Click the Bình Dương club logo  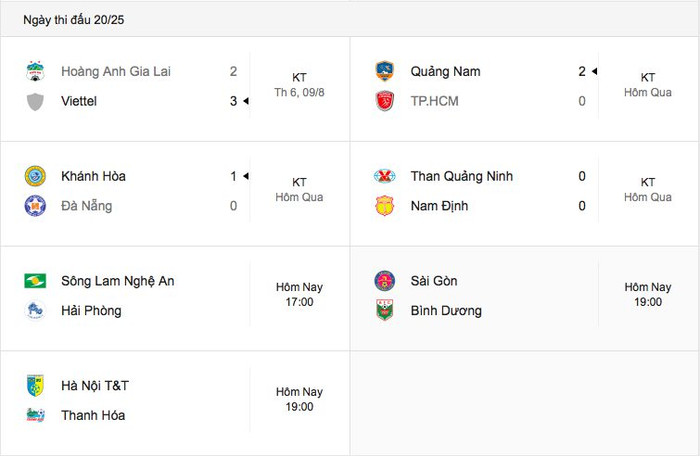384,310
